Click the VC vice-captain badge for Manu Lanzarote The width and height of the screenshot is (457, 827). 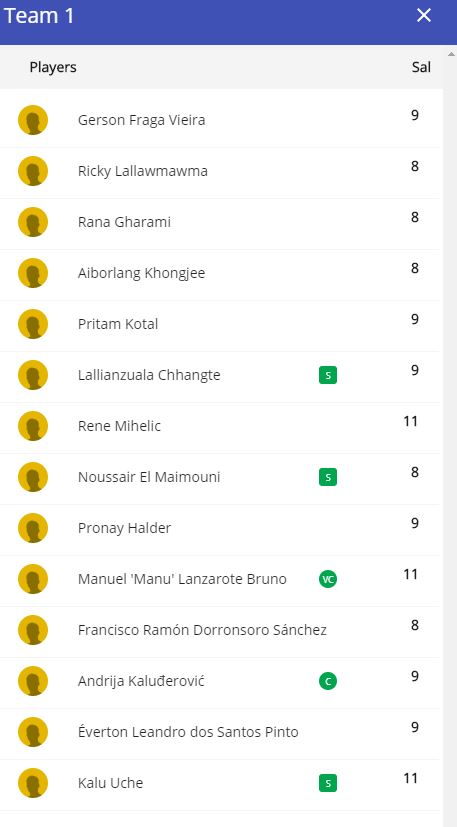(x=328, y=579)
